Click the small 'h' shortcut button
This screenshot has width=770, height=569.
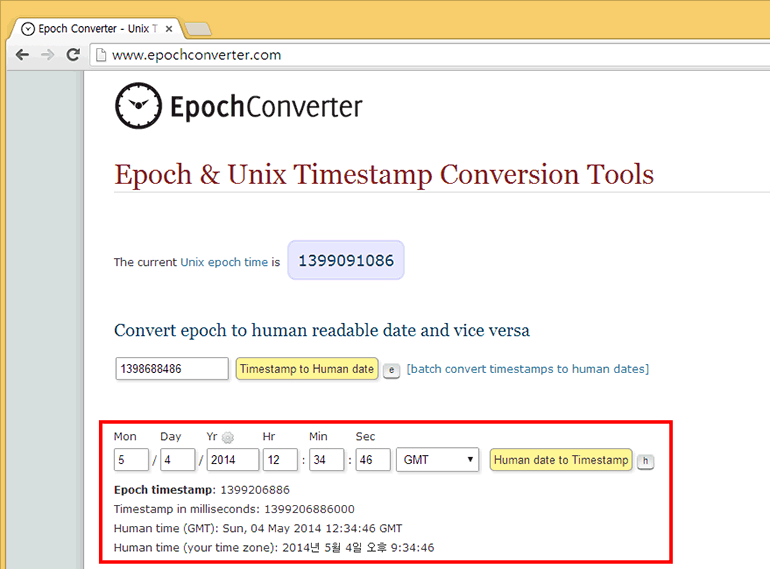point(646,461)
